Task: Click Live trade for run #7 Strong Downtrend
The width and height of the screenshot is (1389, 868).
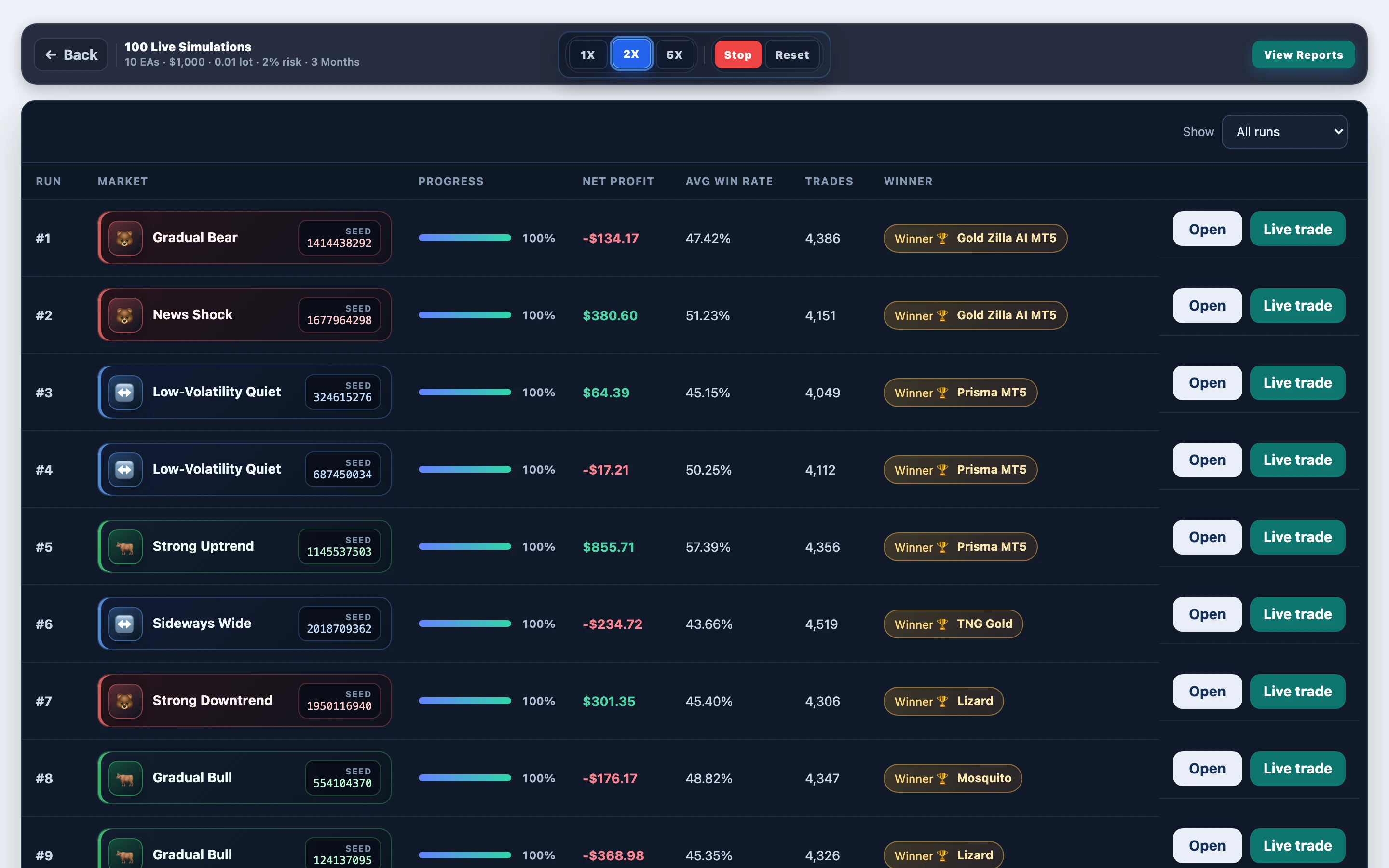Action: 1297,691
